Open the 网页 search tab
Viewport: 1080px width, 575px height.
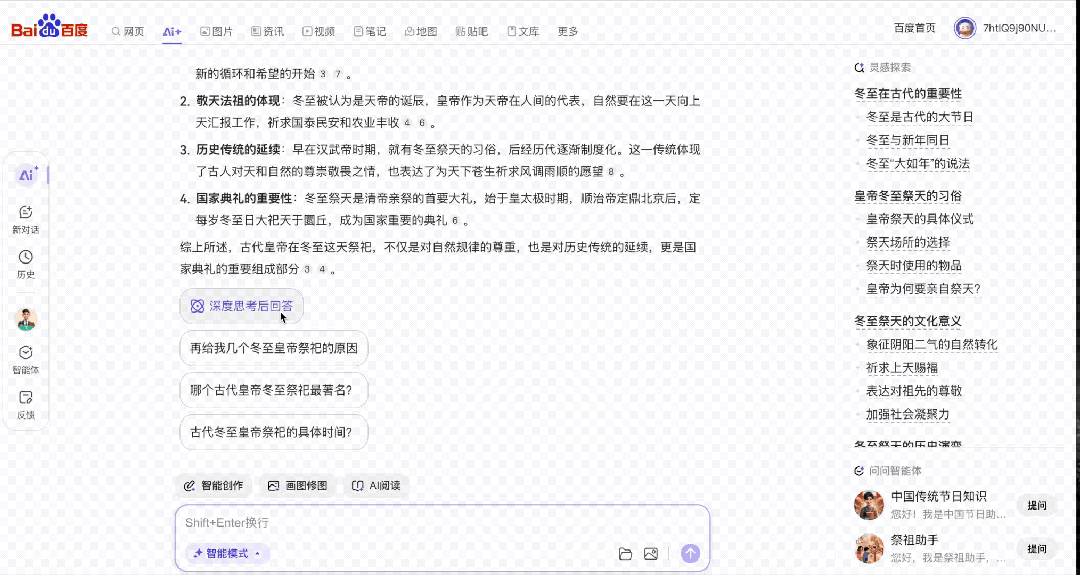coord(128,32)
